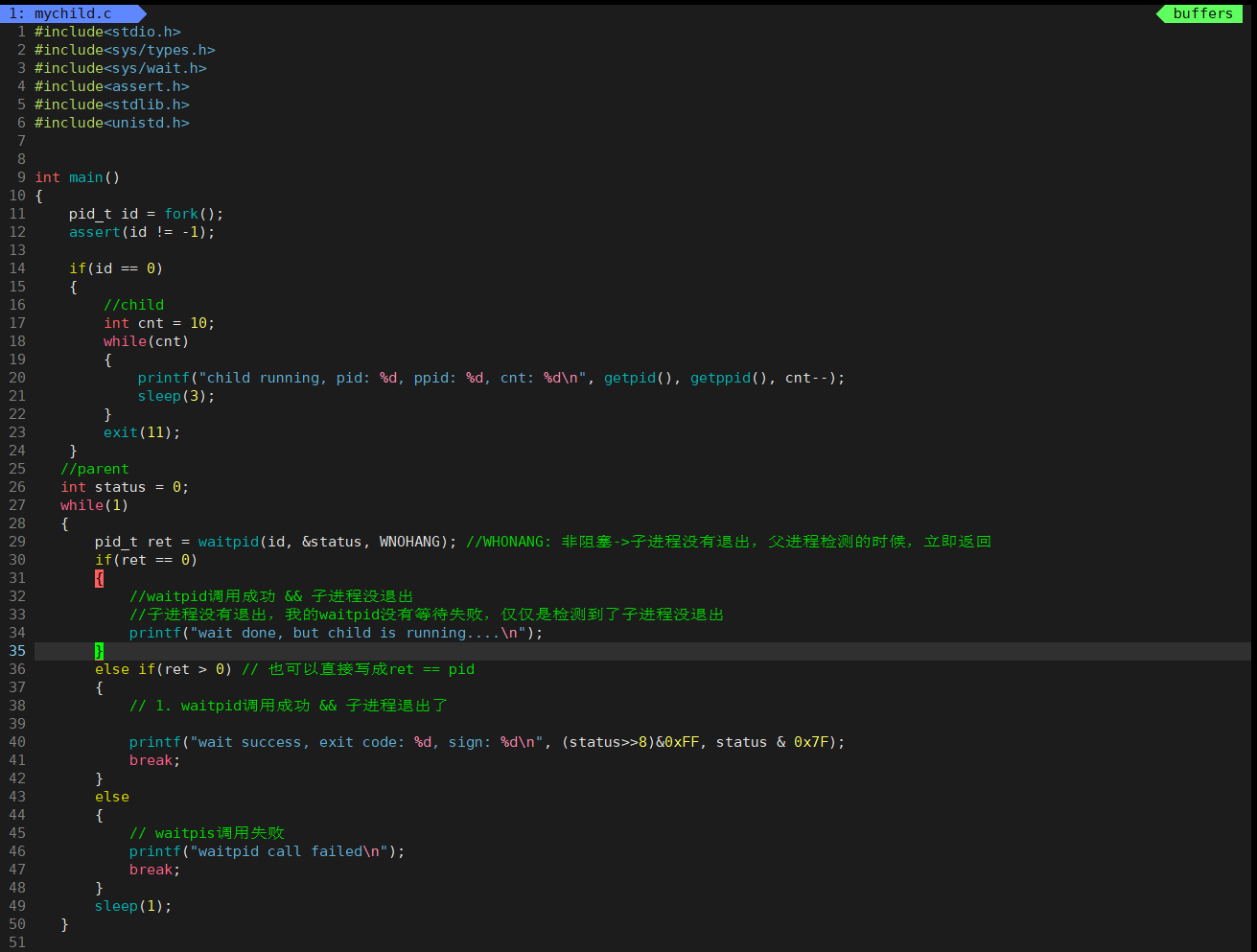
Task: Click the getppid() call
Action: (729, 378)
